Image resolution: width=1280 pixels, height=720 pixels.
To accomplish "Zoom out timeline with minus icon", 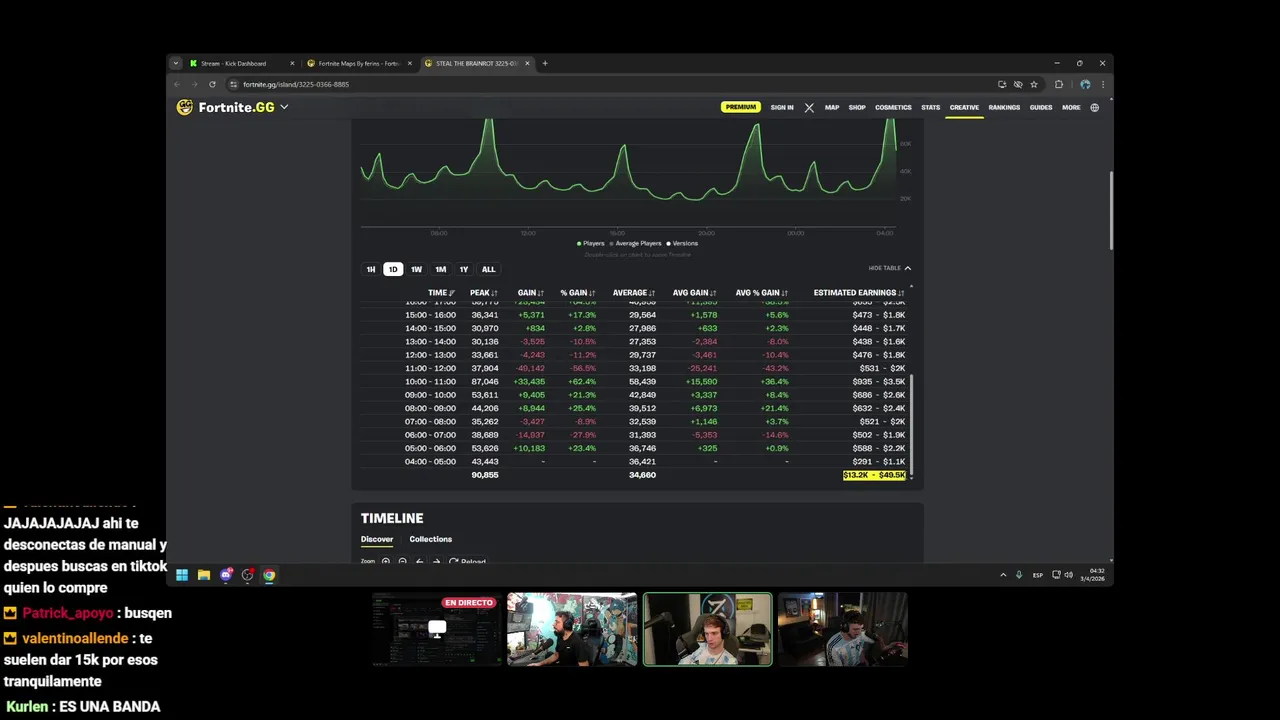I will pyautogui.click(x=403, y=561).
